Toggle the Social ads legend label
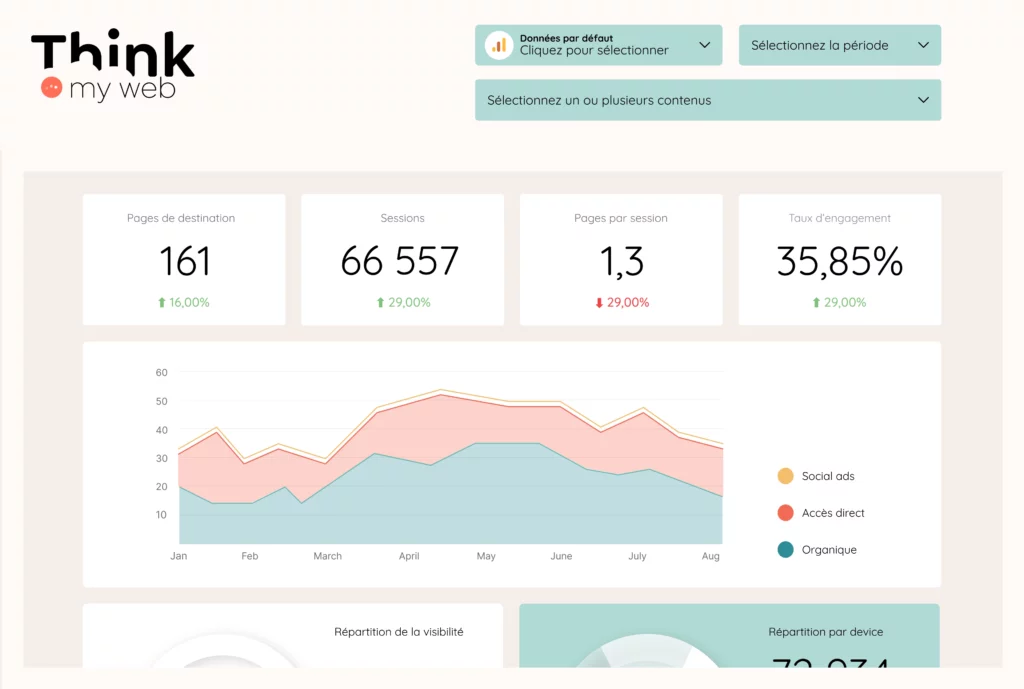The image size is (1024, 689). 828,476
